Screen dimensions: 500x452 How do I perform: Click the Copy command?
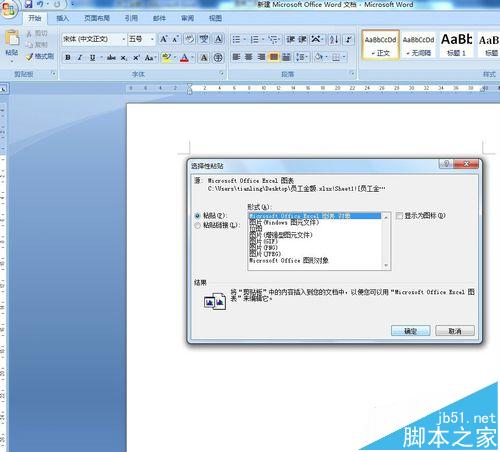tap(37, 44)
